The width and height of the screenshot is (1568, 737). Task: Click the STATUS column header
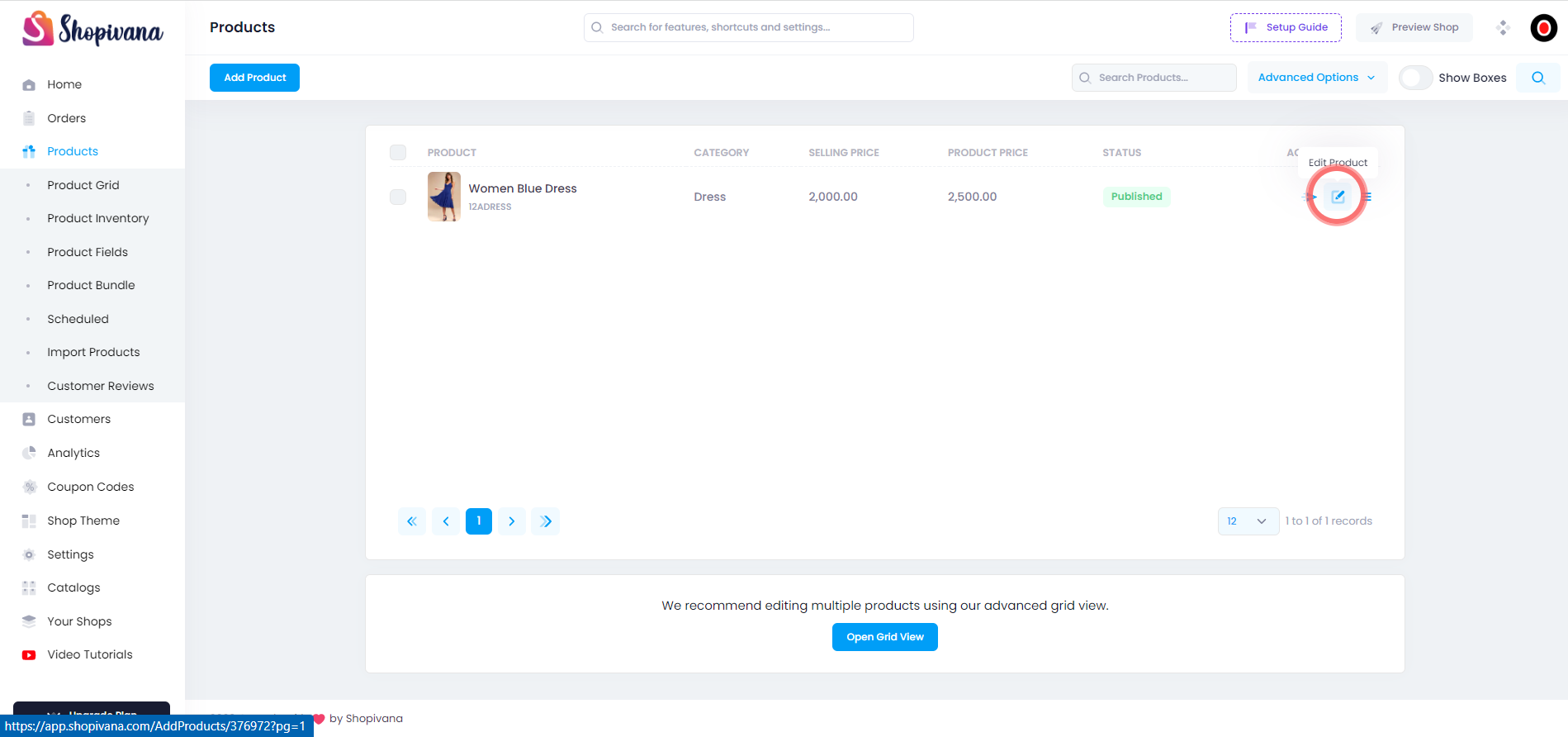1121,153
